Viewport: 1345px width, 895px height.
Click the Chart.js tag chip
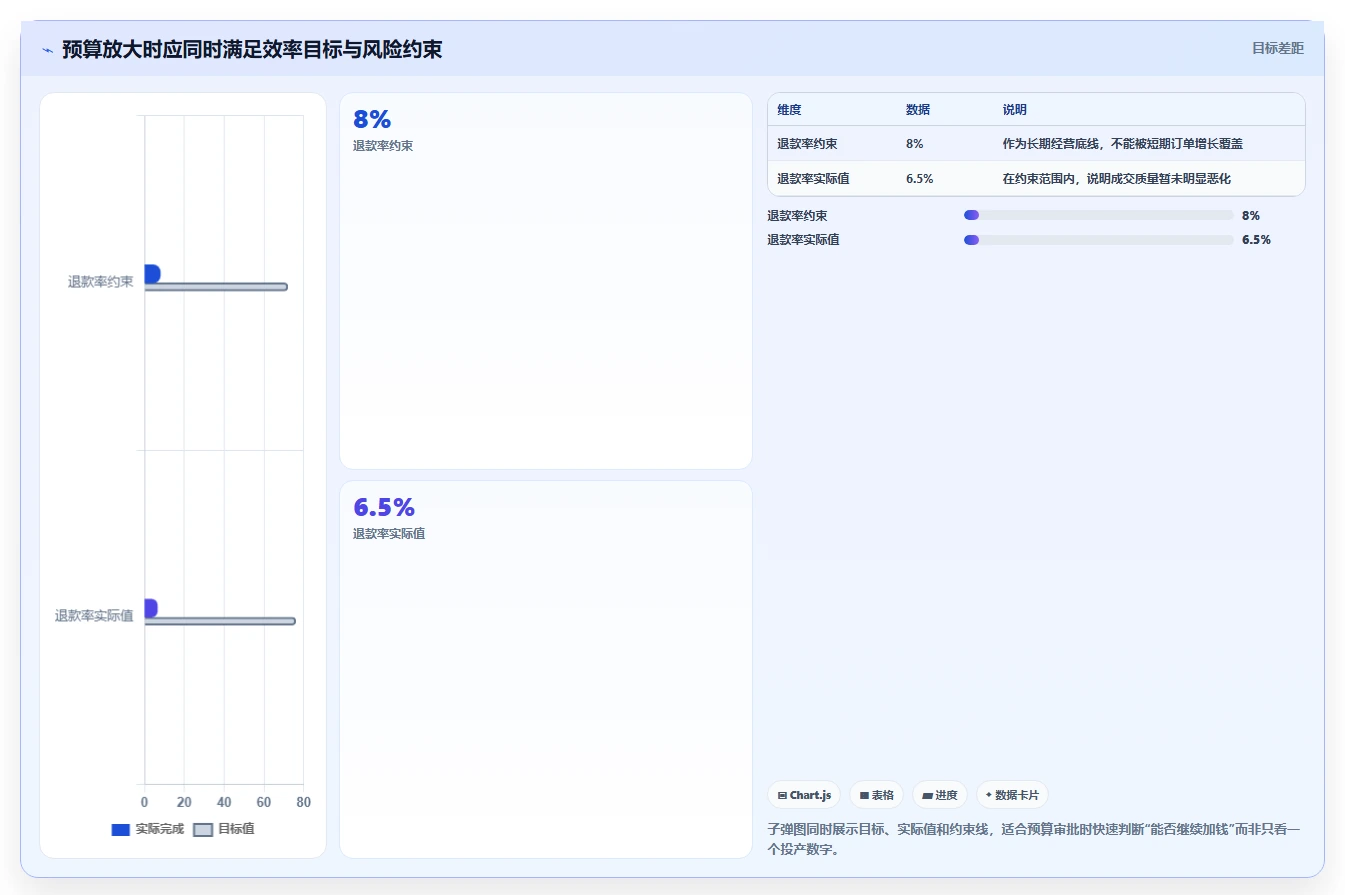pos(804,795)
